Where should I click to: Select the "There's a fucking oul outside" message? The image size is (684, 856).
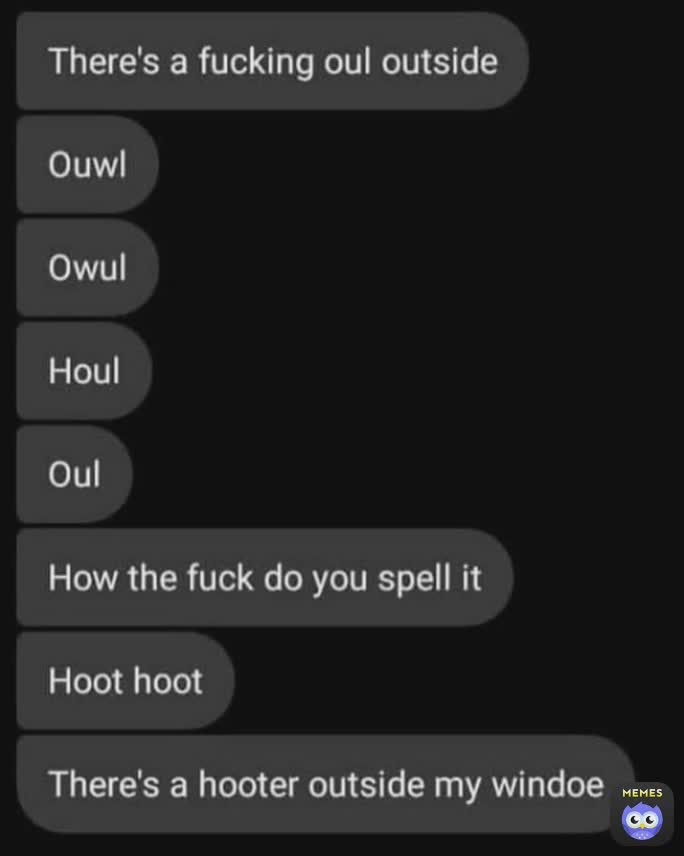click(272, 61)
